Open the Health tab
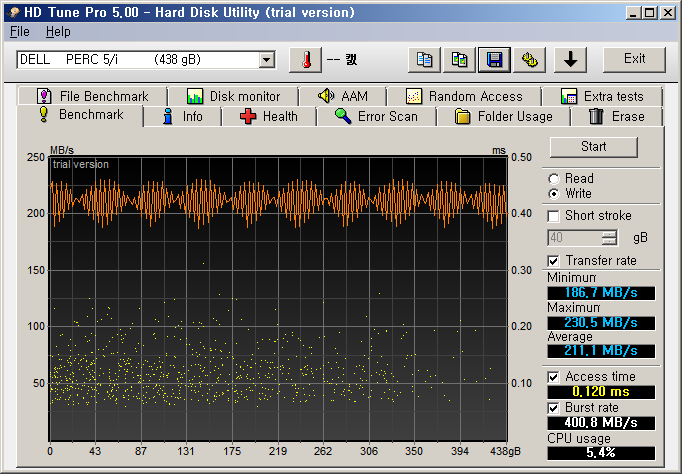The width and height of the screenshot is (682, 474). (x=269, y=117)
